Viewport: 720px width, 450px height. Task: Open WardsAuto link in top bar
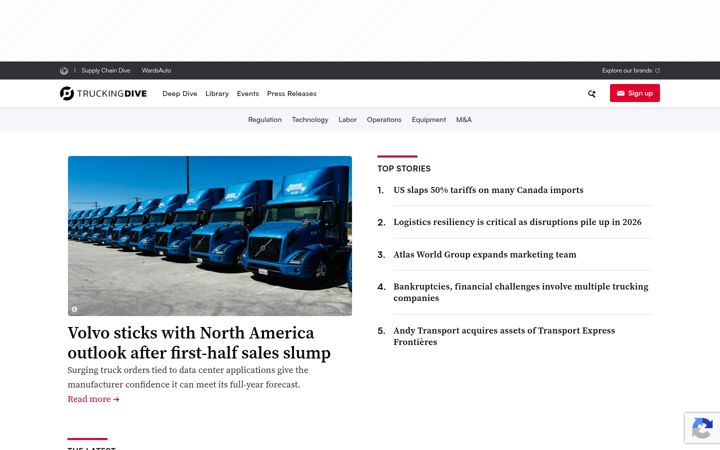point(156,71)
